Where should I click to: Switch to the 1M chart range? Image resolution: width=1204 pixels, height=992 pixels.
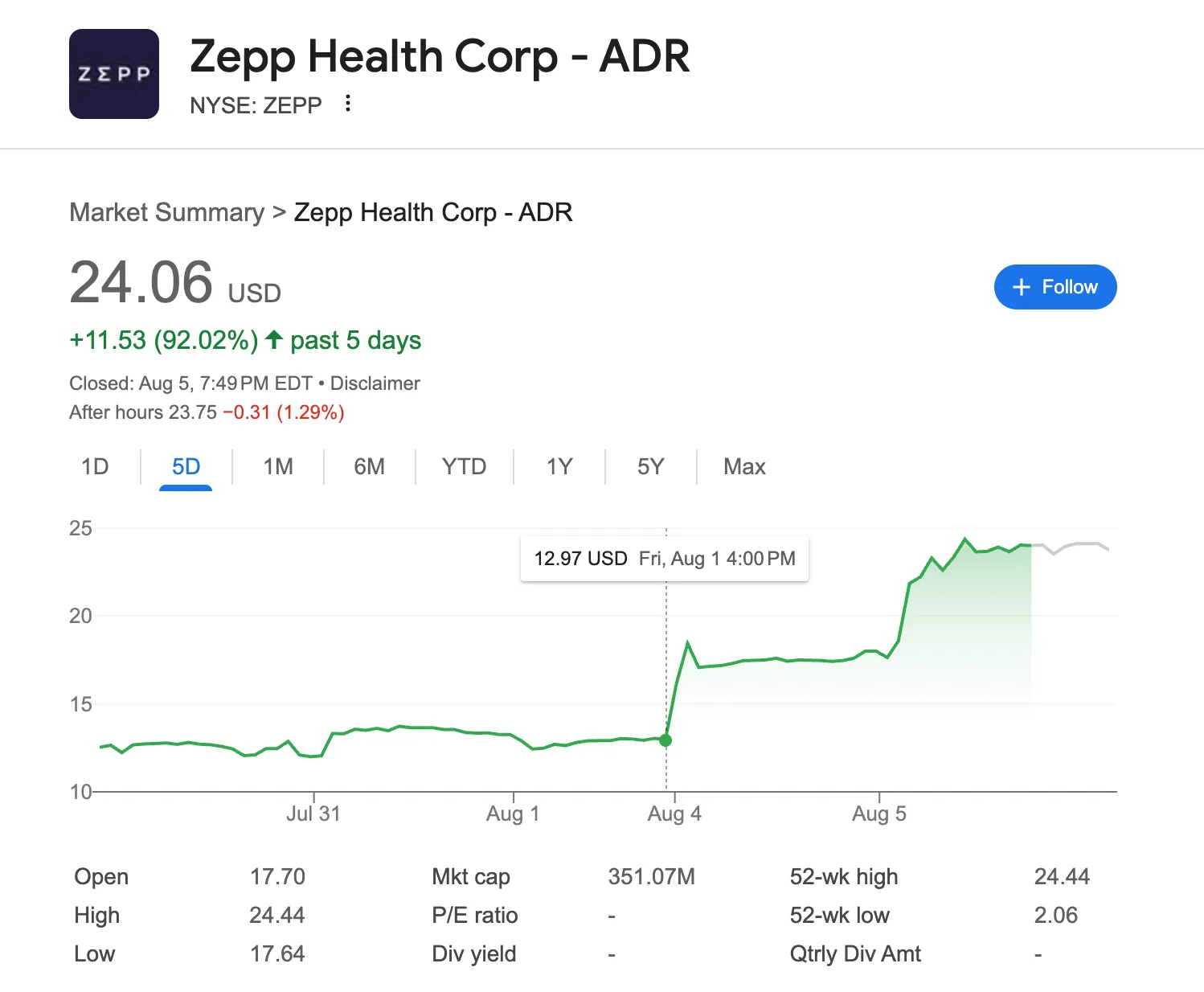coord(278,466)
